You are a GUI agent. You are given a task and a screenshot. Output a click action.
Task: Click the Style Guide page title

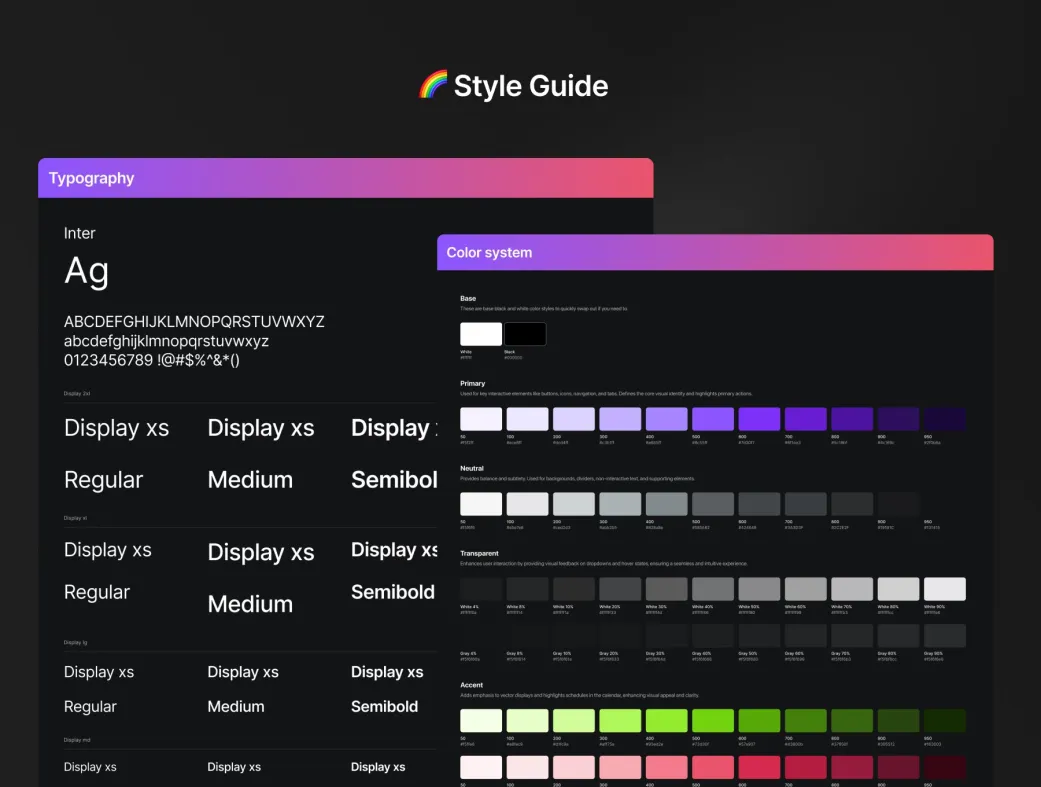click(530, 86)
